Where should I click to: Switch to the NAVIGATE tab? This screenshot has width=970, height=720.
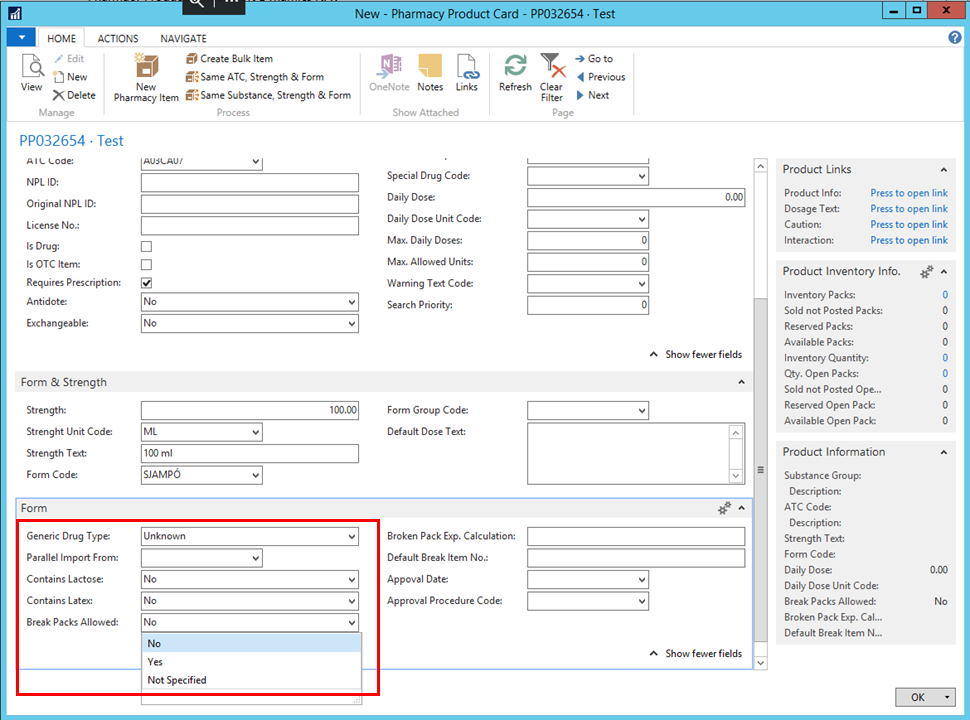pos(183,38)
